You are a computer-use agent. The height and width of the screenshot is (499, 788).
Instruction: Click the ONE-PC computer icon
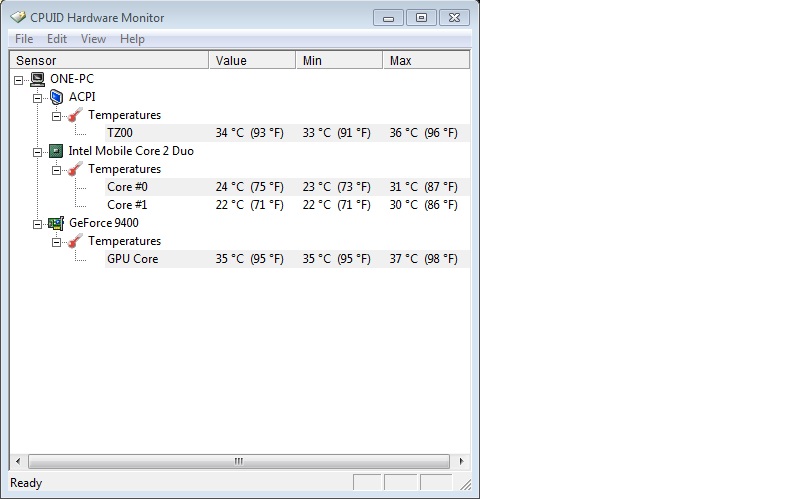tap(38, 79)
